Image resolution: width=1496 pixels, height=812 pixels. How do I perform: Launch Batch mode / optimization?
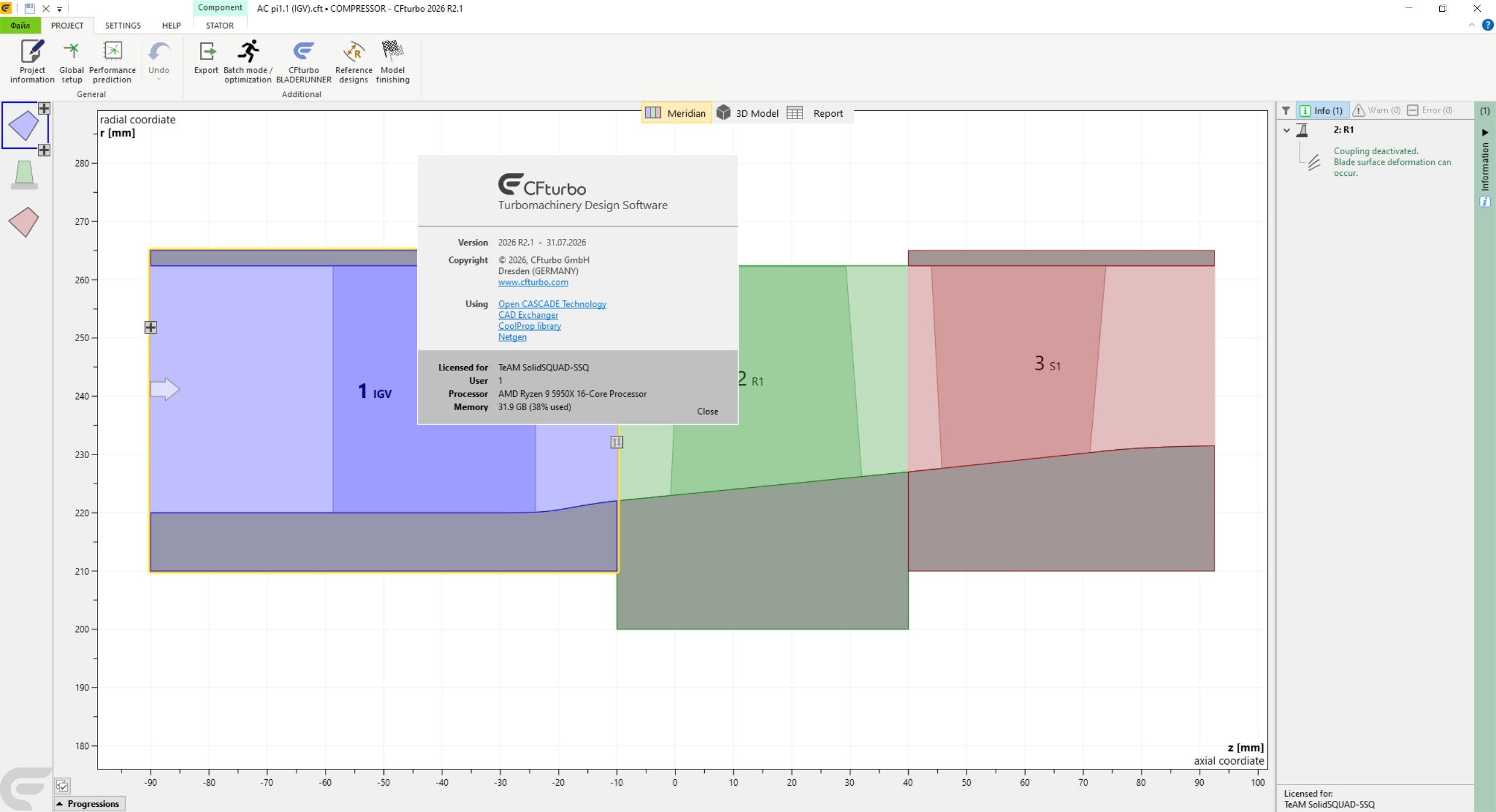click(248, 61)
